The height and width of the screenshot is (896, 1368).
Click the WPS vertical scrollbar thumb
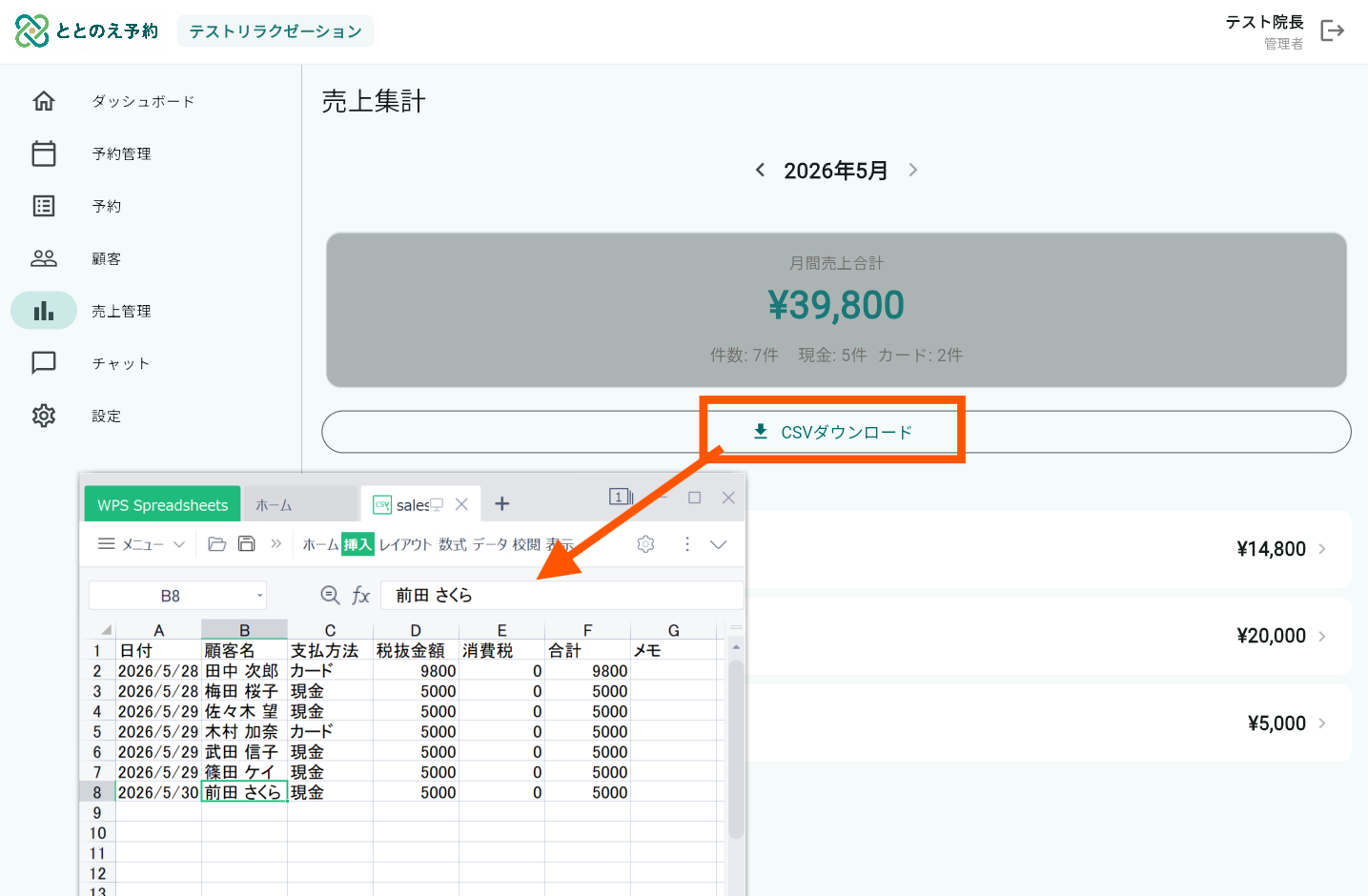pyautogui.click(x=735, y=748)
